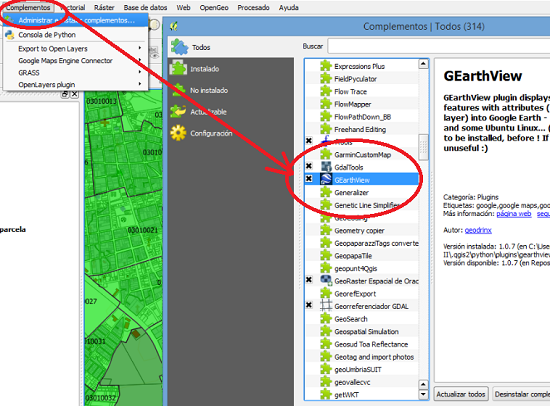Click the Generalizer plugin icon
This screenshot has width=550, height=406.
(326, 192)
